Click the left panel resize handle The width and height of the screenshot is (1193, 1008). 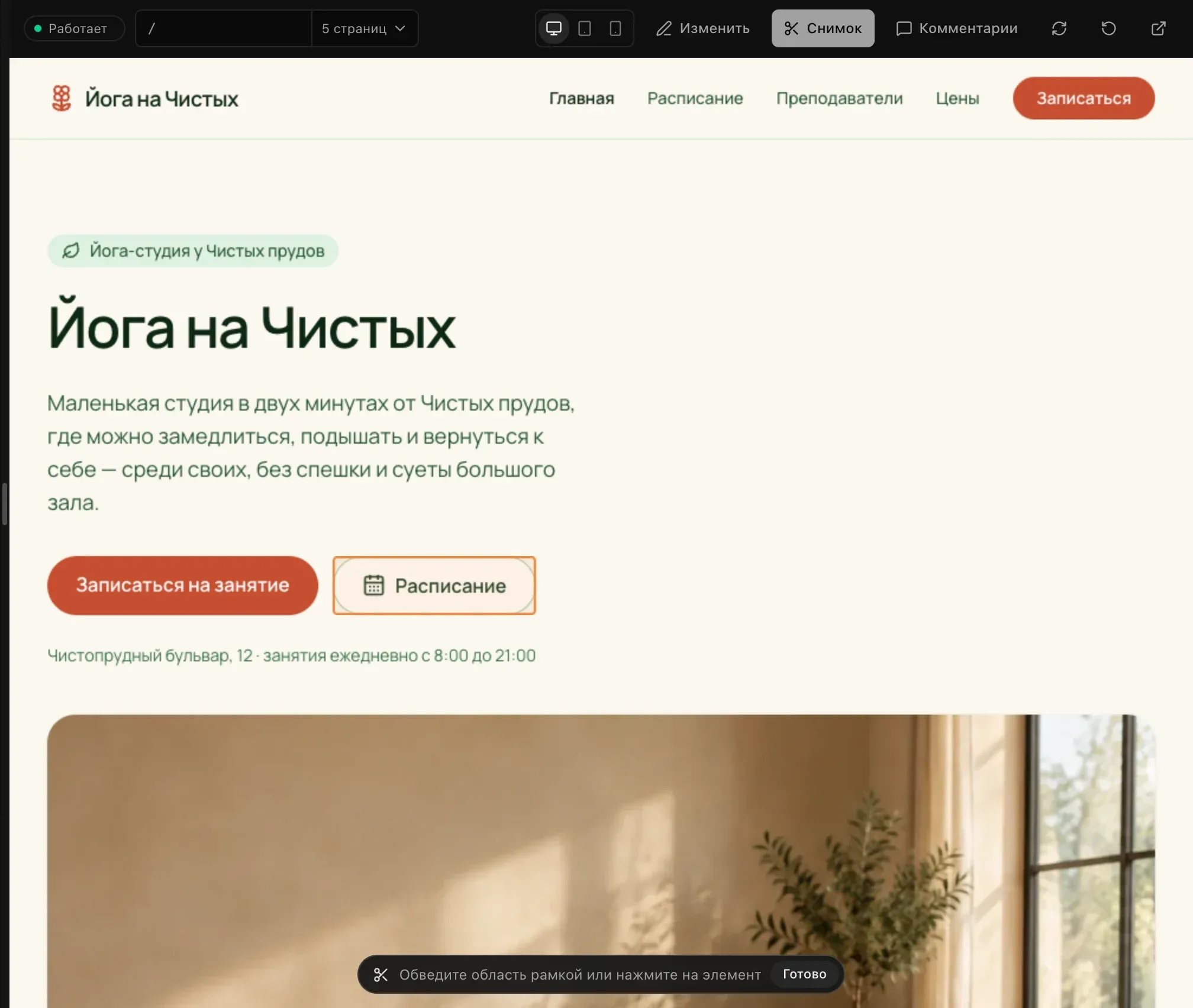[5, 504]
